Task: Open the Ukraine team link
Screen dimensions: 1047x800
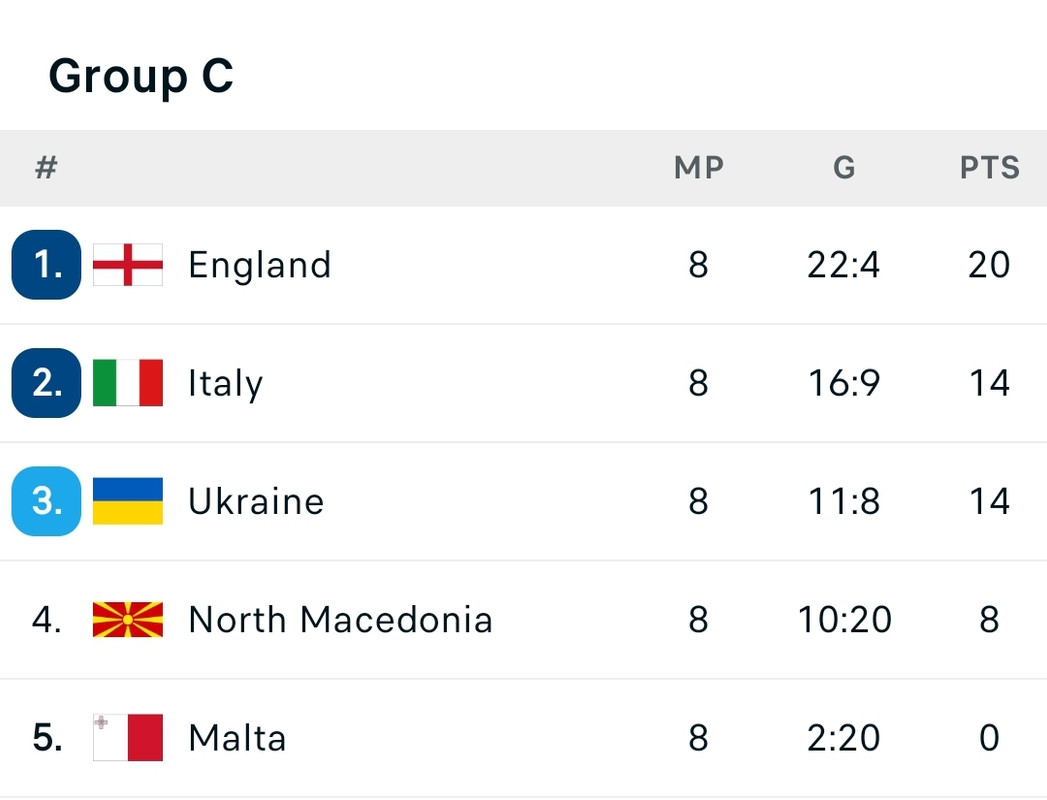Action: [256, 502]
